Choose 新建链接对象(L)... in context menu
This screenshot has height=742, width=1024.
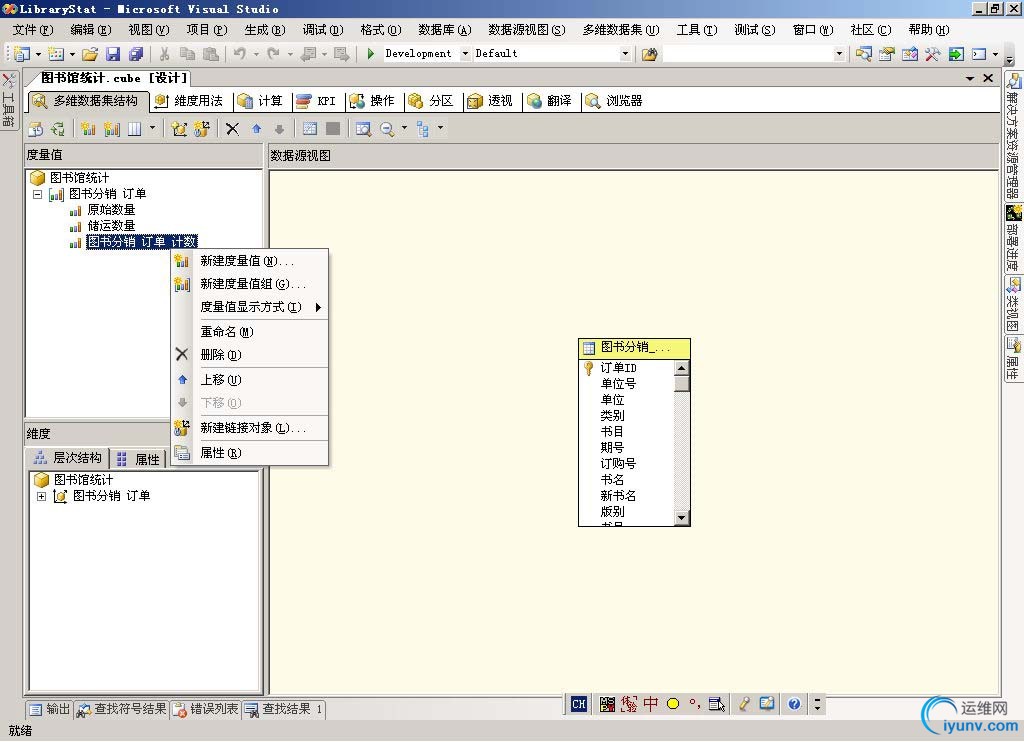pyautogui.click(x=249, y=428)
